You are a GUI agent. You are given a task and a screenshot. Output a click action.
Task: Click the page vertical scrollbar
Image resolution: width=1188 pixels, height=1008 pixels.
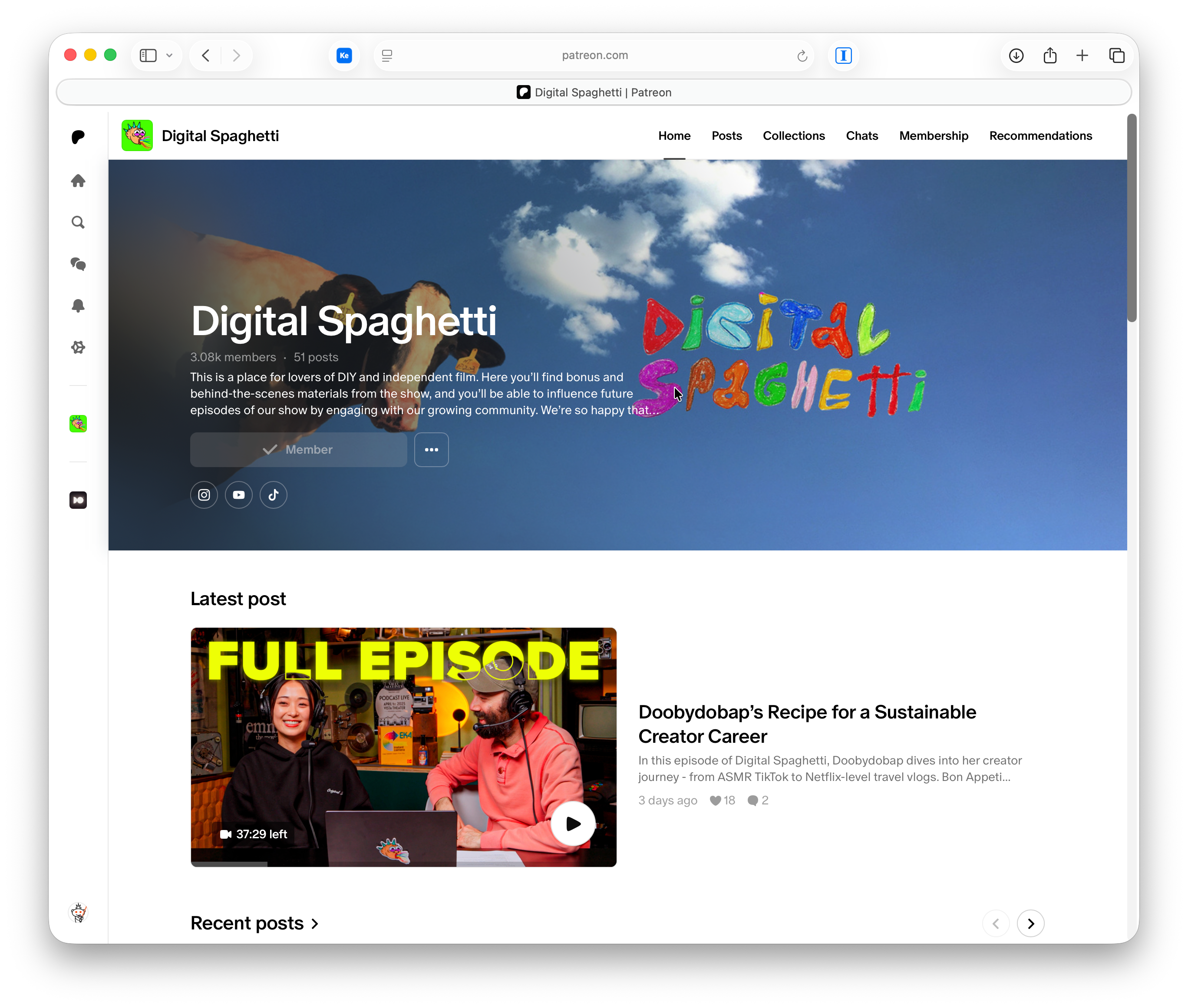(1132, 218)
